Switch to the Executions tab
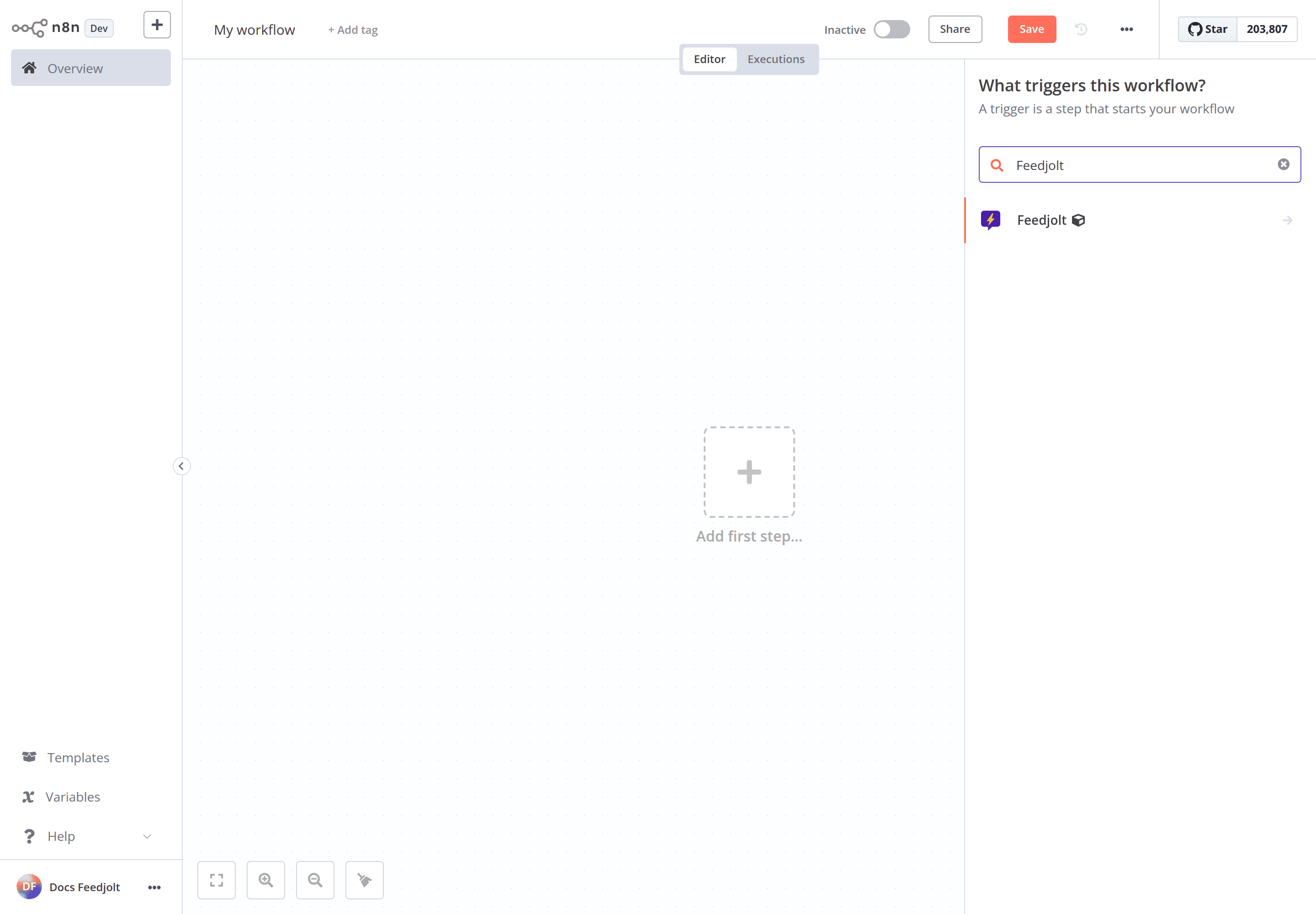The image size is (1316, 914). (x=776, y=59)
